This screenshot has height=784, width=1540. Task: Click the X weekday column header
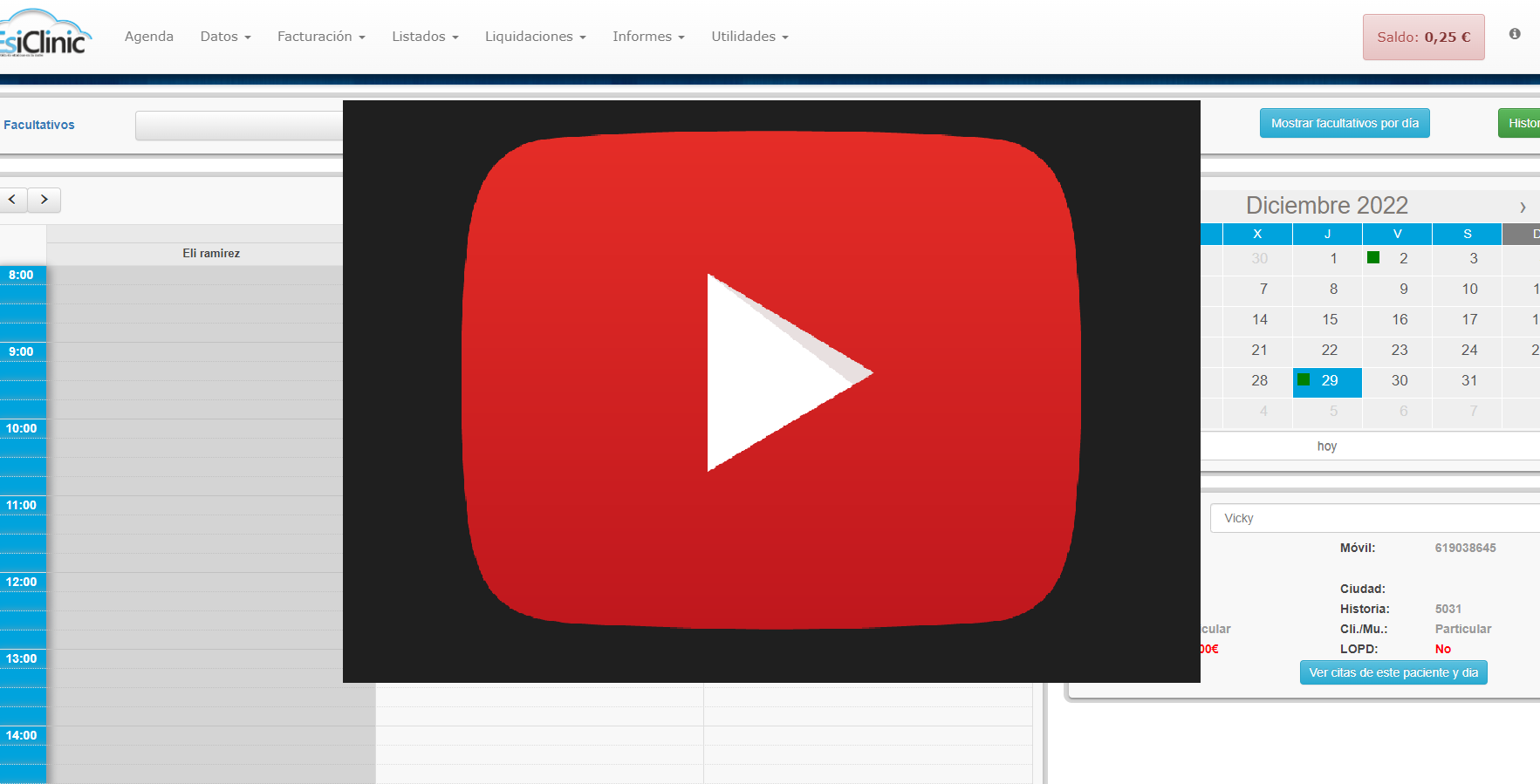pyautogui.click(x=1257, y=234)
